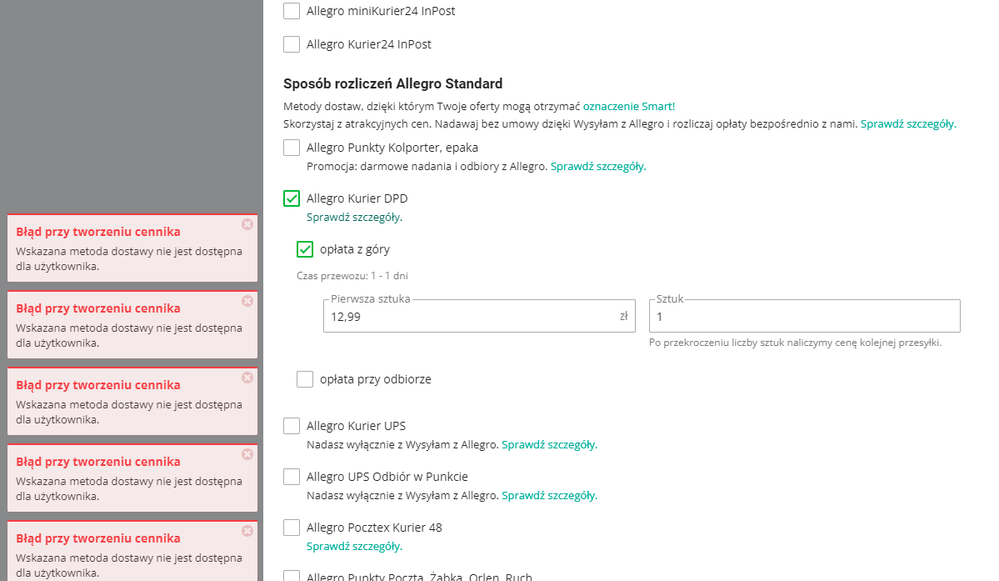
Task: Dismiss the bottom-most error notification
Action: [x=247, y=530]
